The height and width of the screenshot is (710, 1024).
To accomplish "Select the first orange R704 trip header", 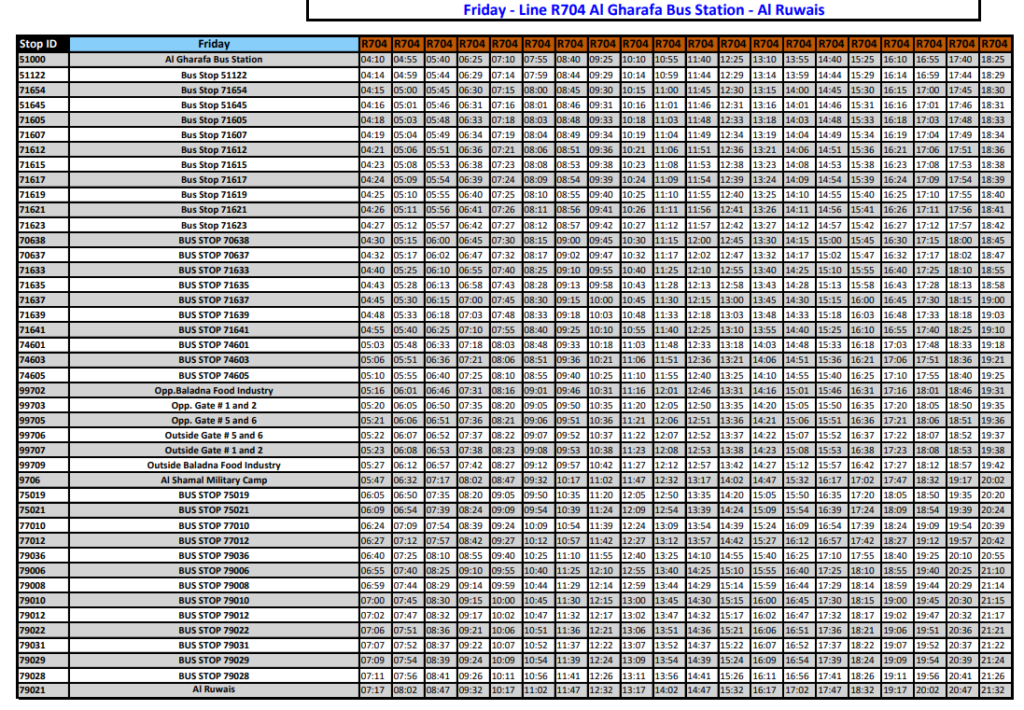I will click(x=373, y=44).
